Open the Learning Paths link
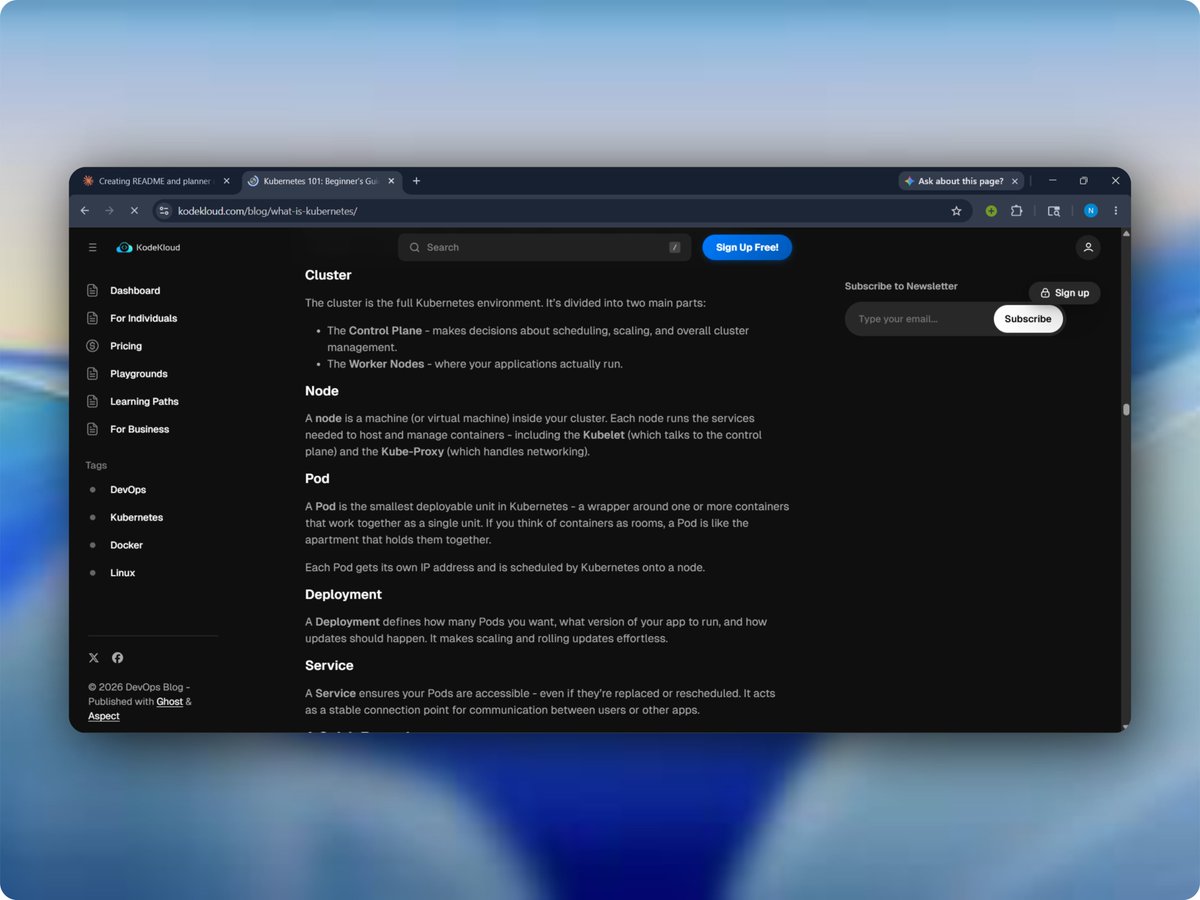The image size is (1200, 900). click(145, 401)
